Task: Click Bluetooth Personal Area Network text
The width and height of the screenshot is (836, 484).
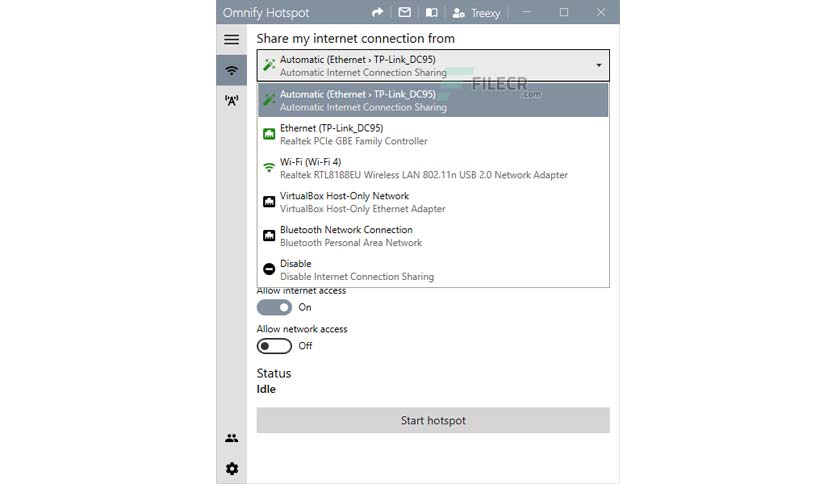Action: (x=351, y=243)
